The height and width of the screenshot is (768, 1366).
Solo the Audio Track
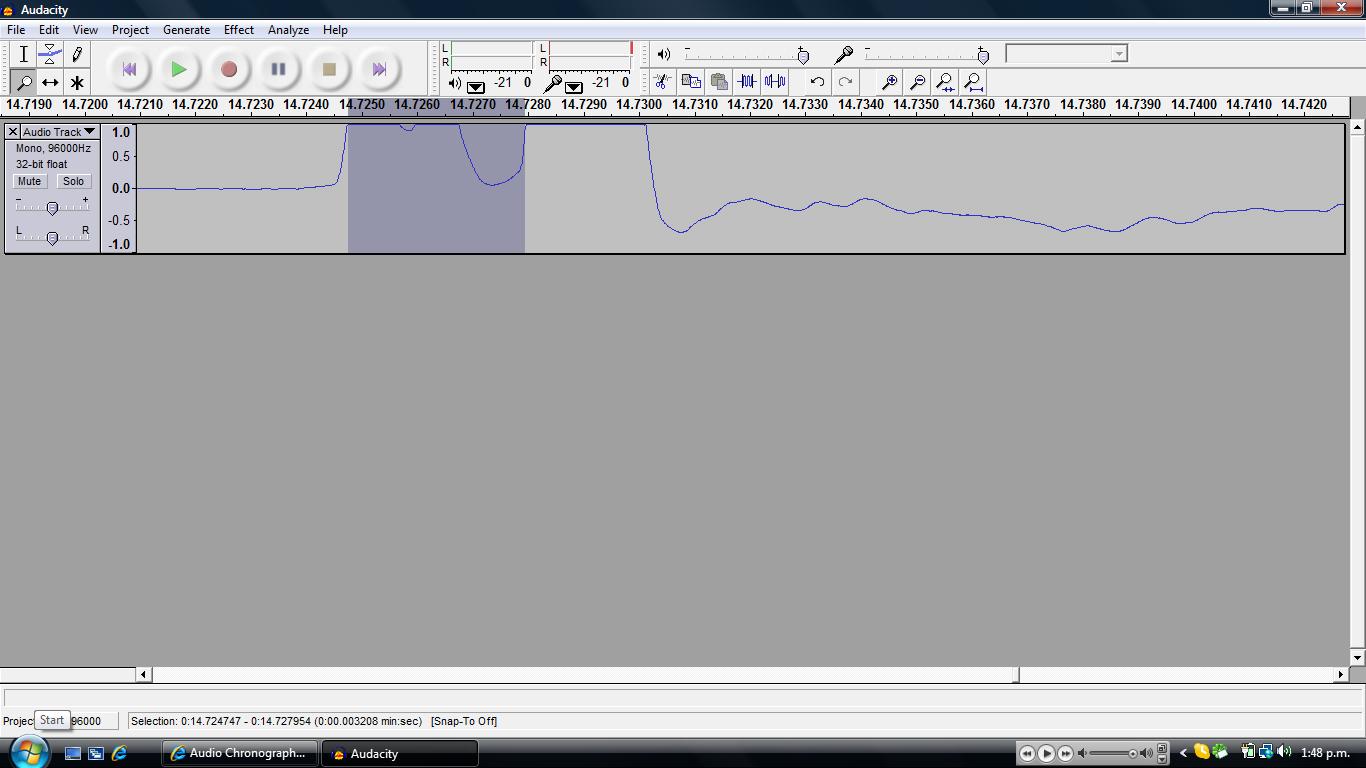click(73, 181)
